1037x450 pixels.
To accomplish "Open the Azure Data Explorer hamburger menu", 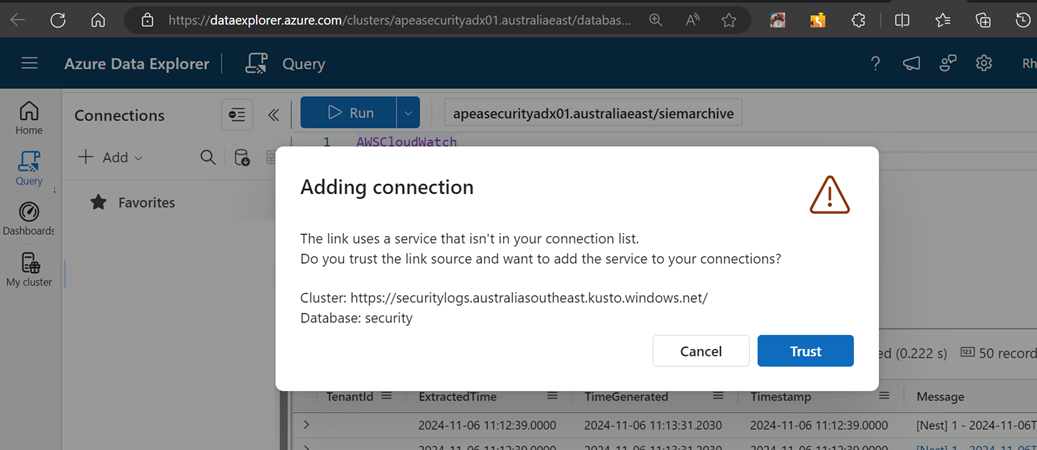I will [x=30, y=64].
